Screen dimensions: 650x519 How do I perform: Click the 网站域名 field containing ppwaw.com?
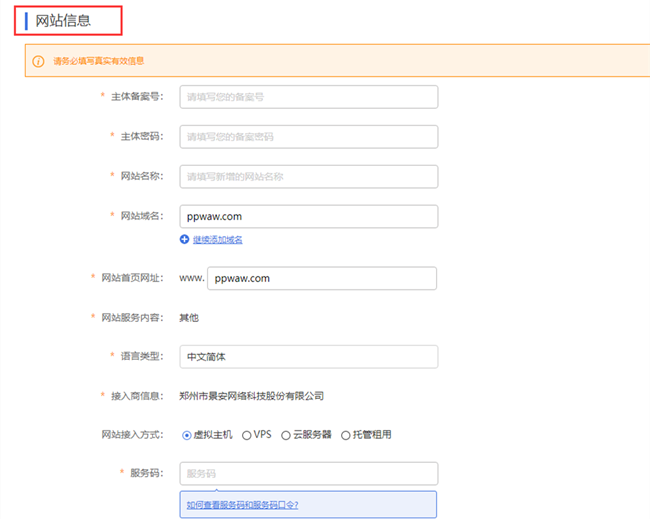(309, 216)
